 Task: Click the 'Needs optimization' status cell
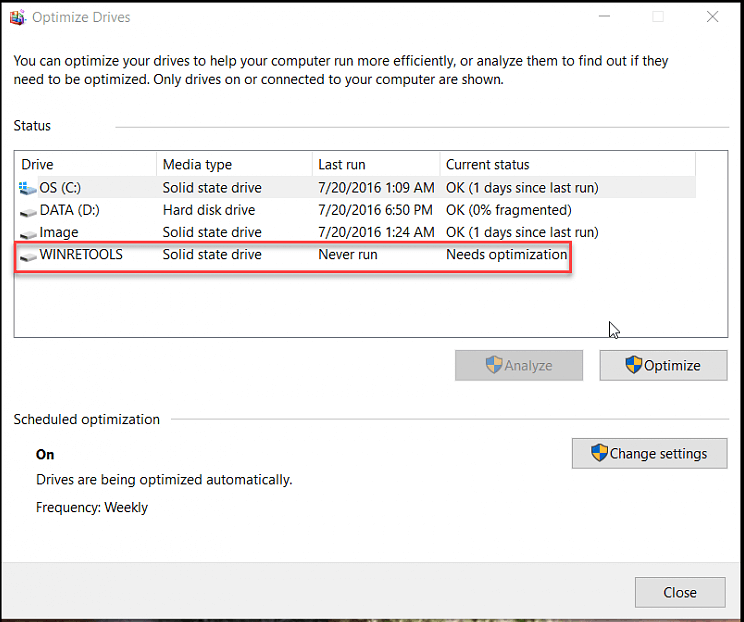coord(506,255)
